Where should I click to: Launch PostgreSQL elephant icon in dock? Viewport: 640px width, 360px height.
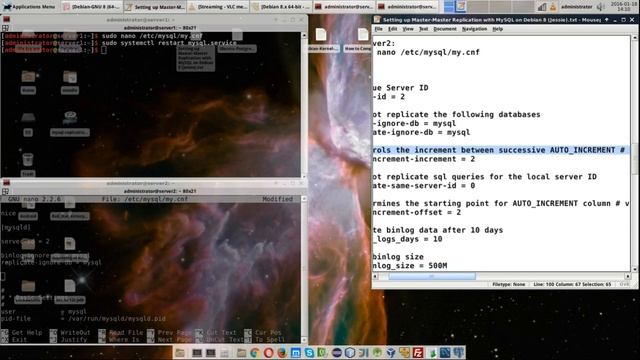coord(459,352)
